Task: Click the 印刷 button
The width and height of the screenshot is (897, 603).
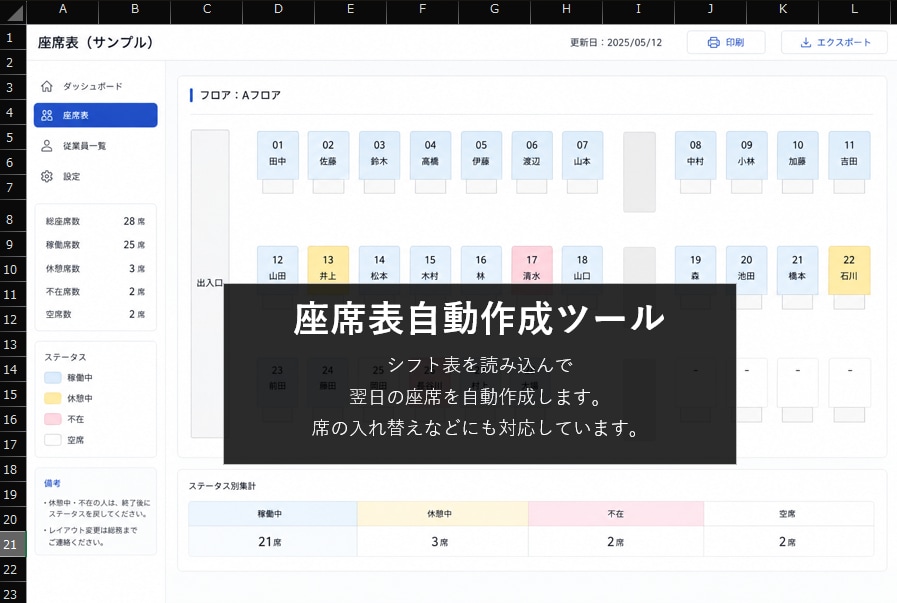Action: click(726, 42)
